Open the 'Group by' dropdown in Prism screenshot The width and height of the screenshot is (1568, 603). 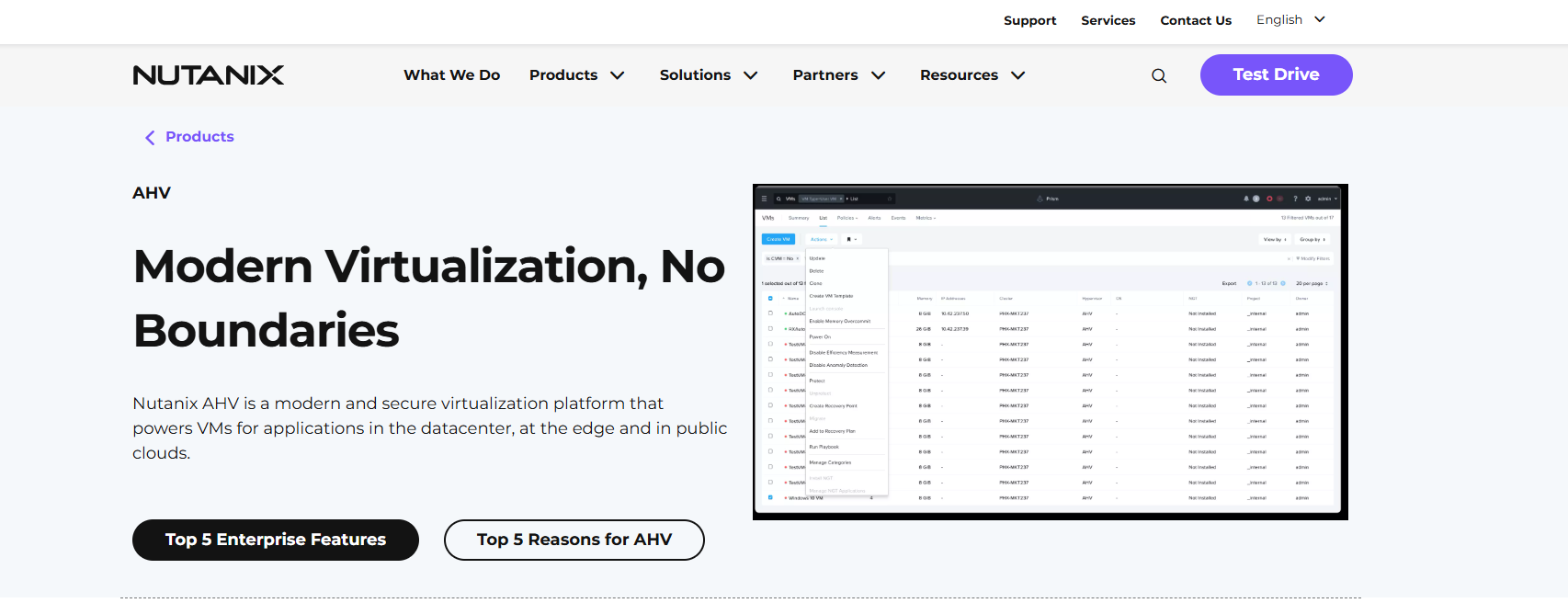click(x=1312, y=239)
